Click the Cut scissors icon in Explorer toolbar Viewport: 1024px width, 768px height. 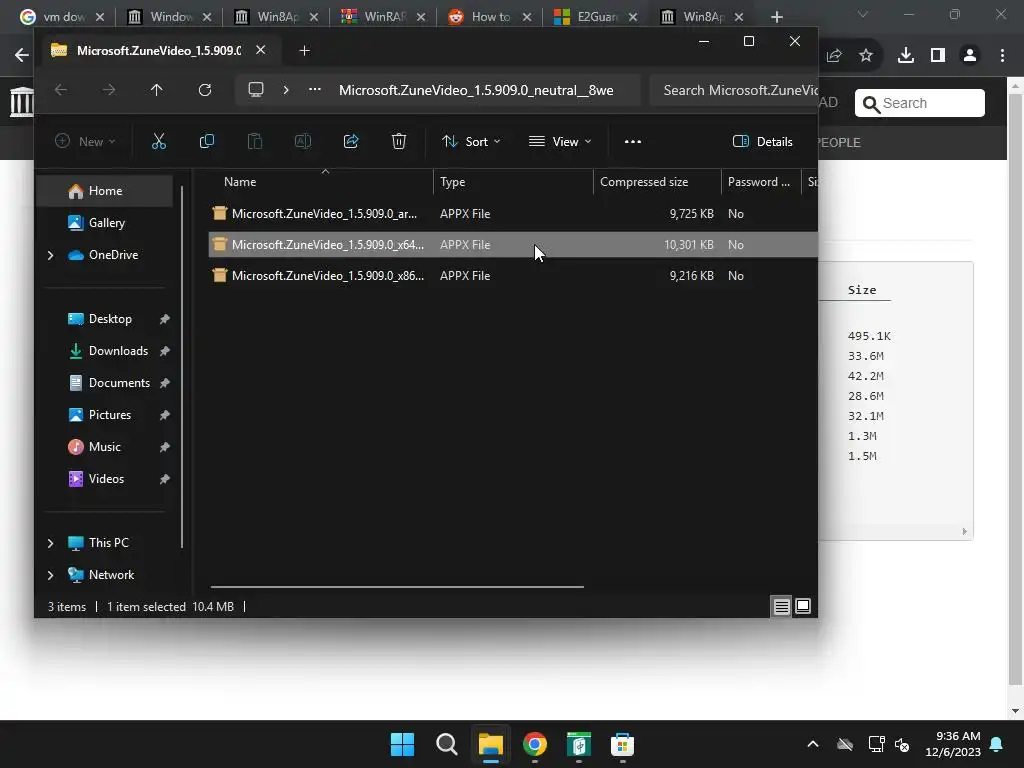[x=159, y=142]
